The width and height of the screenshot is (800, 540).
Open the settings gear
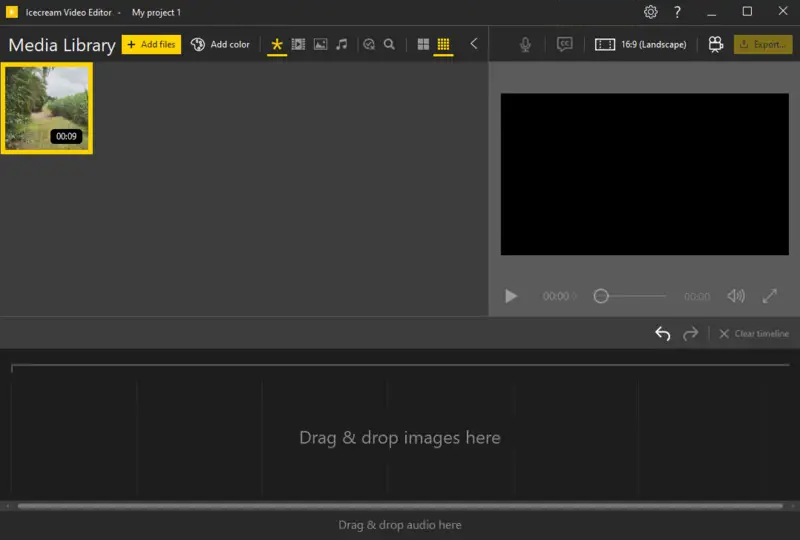coord(651,12)
